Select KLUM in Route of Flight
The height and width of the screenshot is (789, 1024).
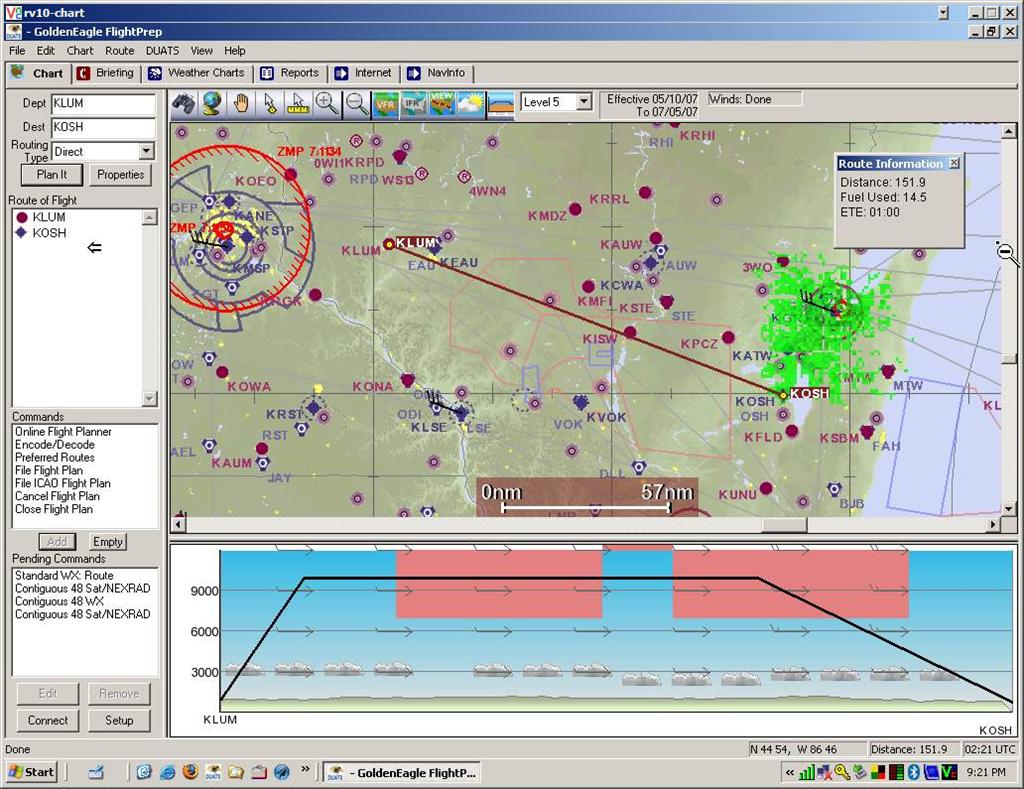(x=49, y=217)
